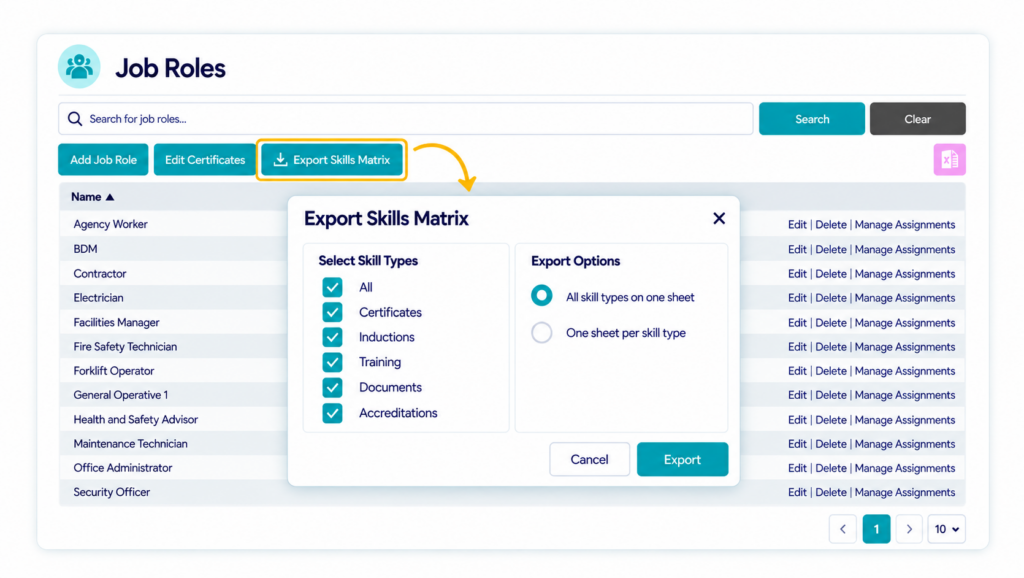The image size is (1024, 578).
Task: Click the Security Officer row name
Action: coord(112,492)
